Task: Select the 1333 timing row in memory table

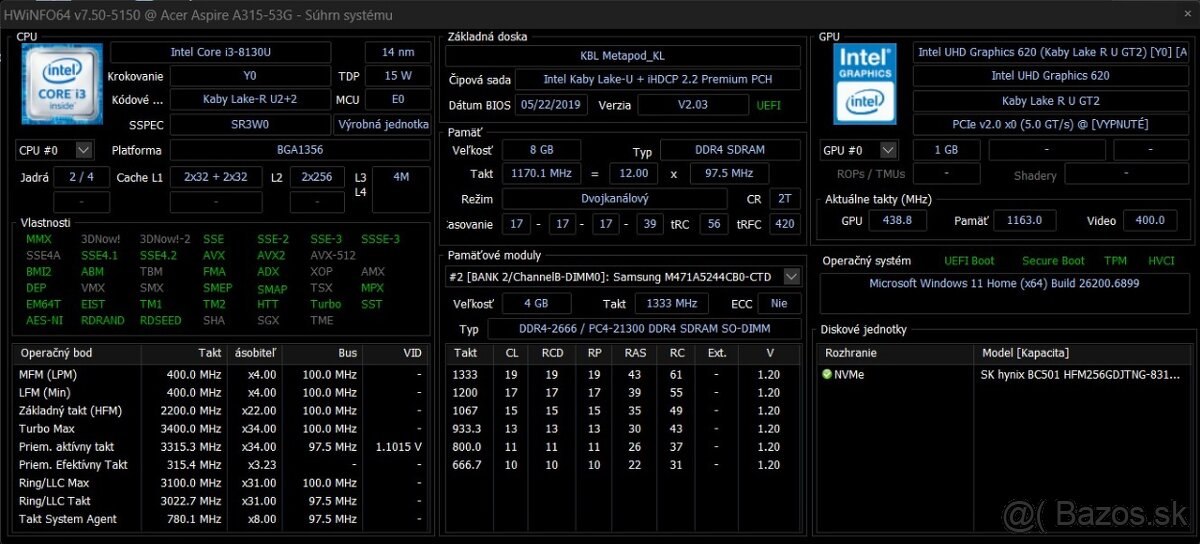Action: coord(622,375)
